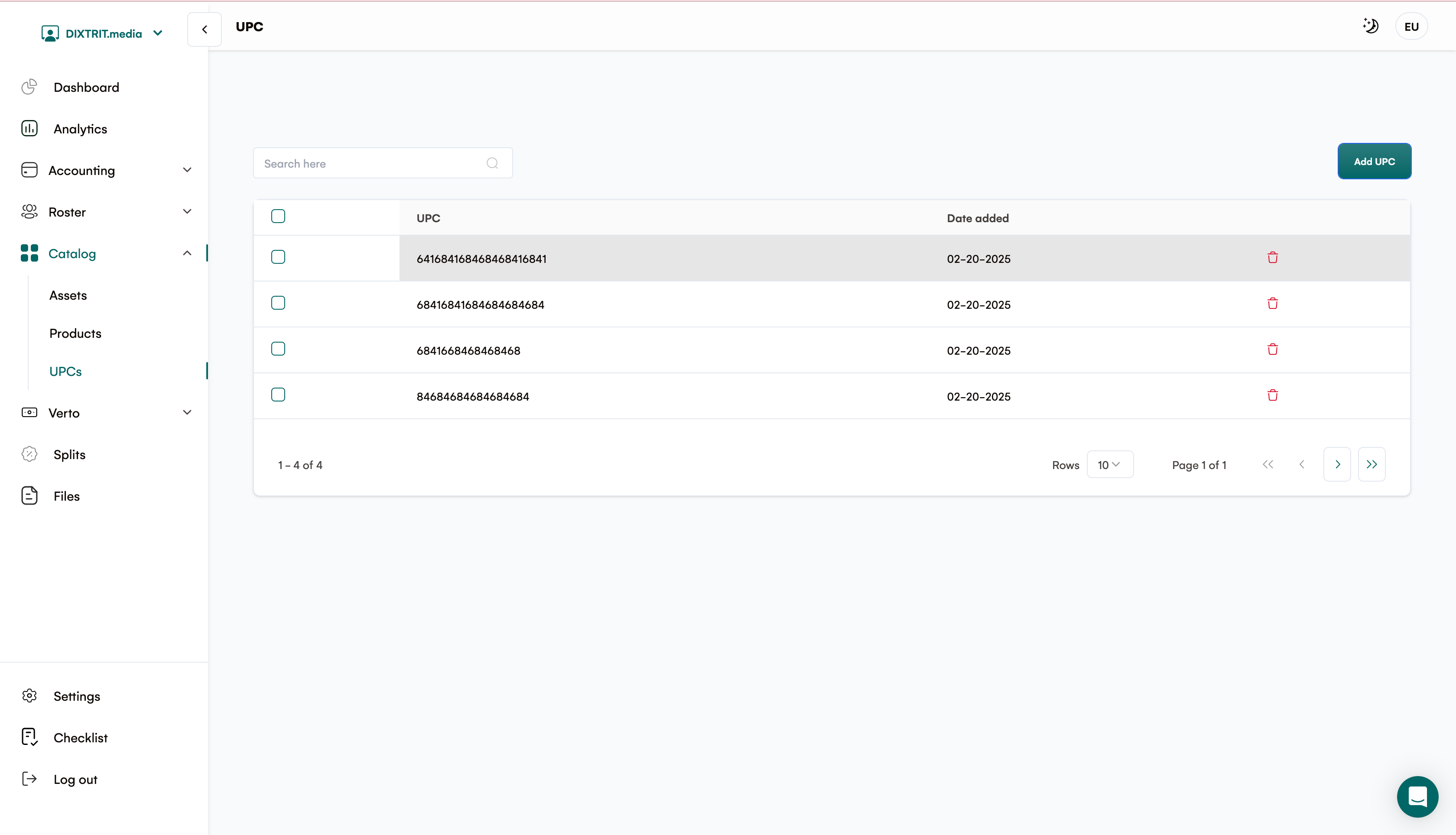Select Assets under Catalog
The image size is (1456, 835).
click(x=68, y=295)
